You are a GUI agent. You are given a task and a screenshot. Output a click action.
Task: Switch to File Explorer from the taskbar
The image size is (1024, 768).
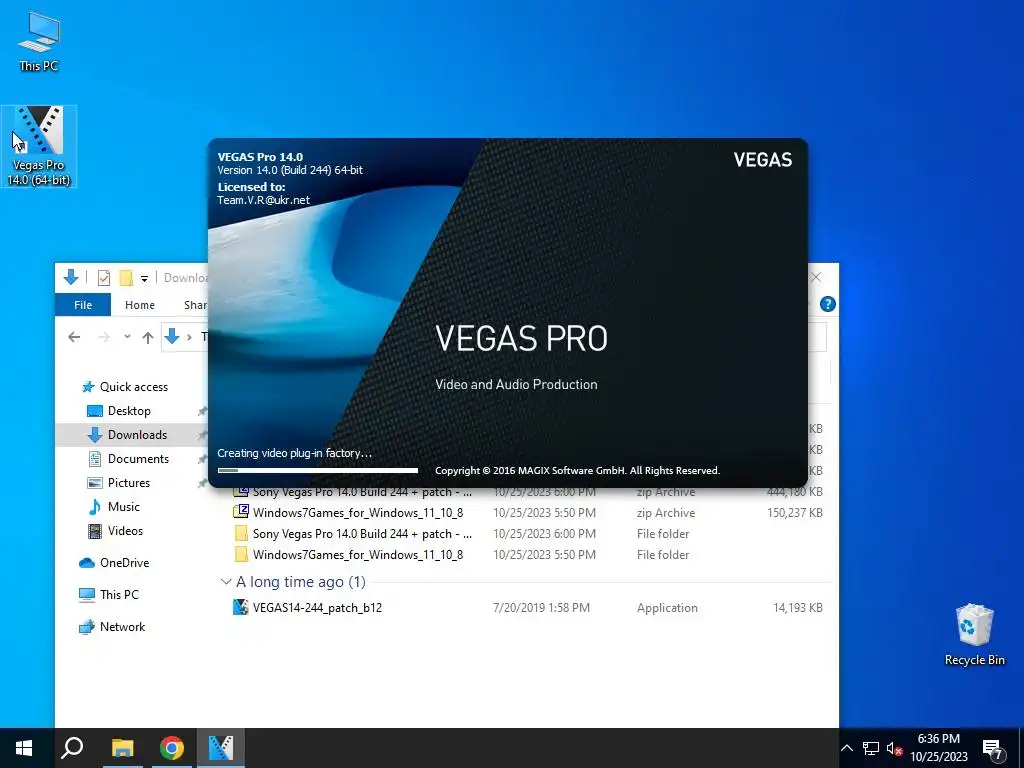pos(122,748)
